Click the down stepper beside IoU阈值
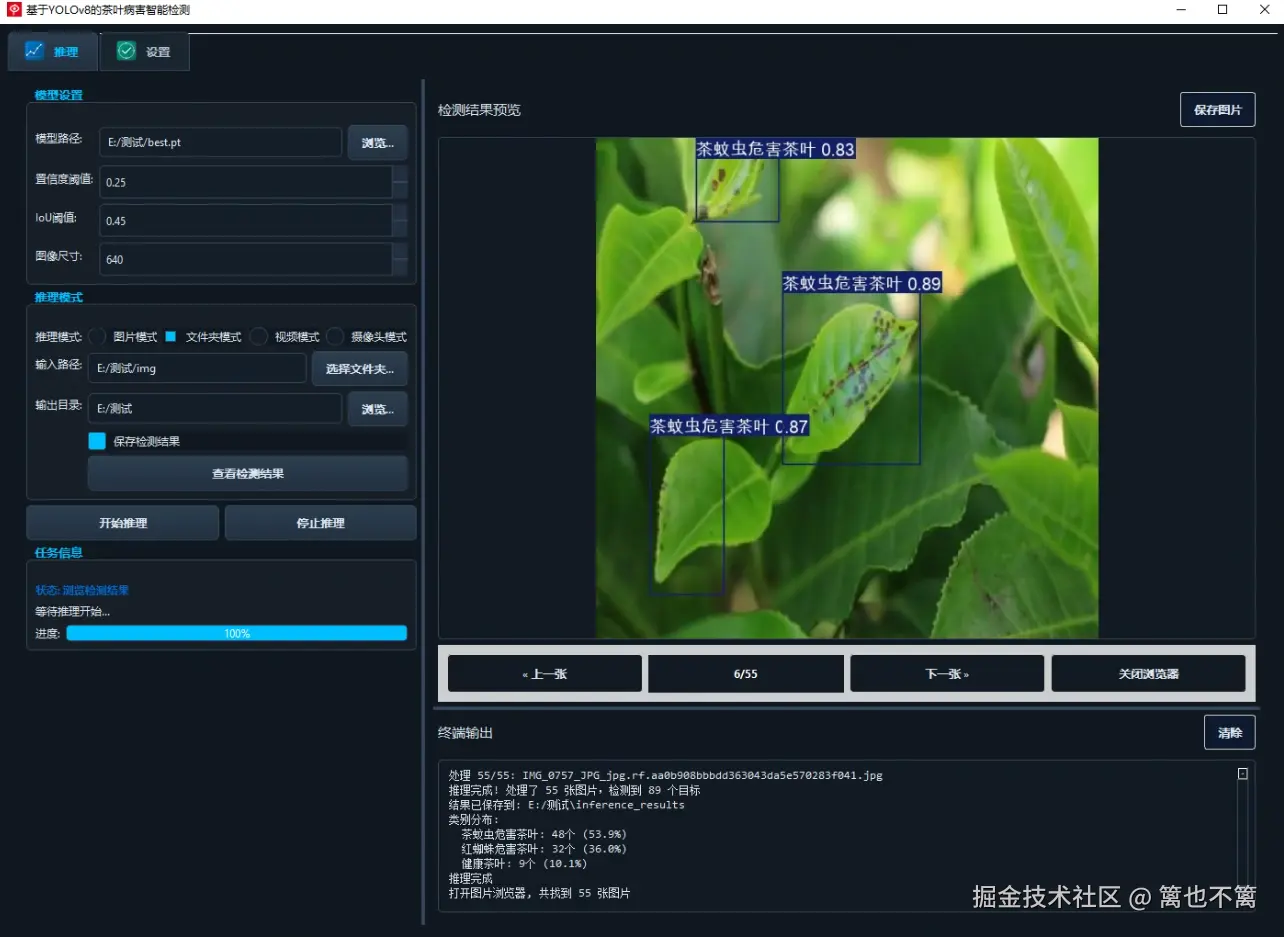Screen dimensions: 1284x937 point(400,228)
